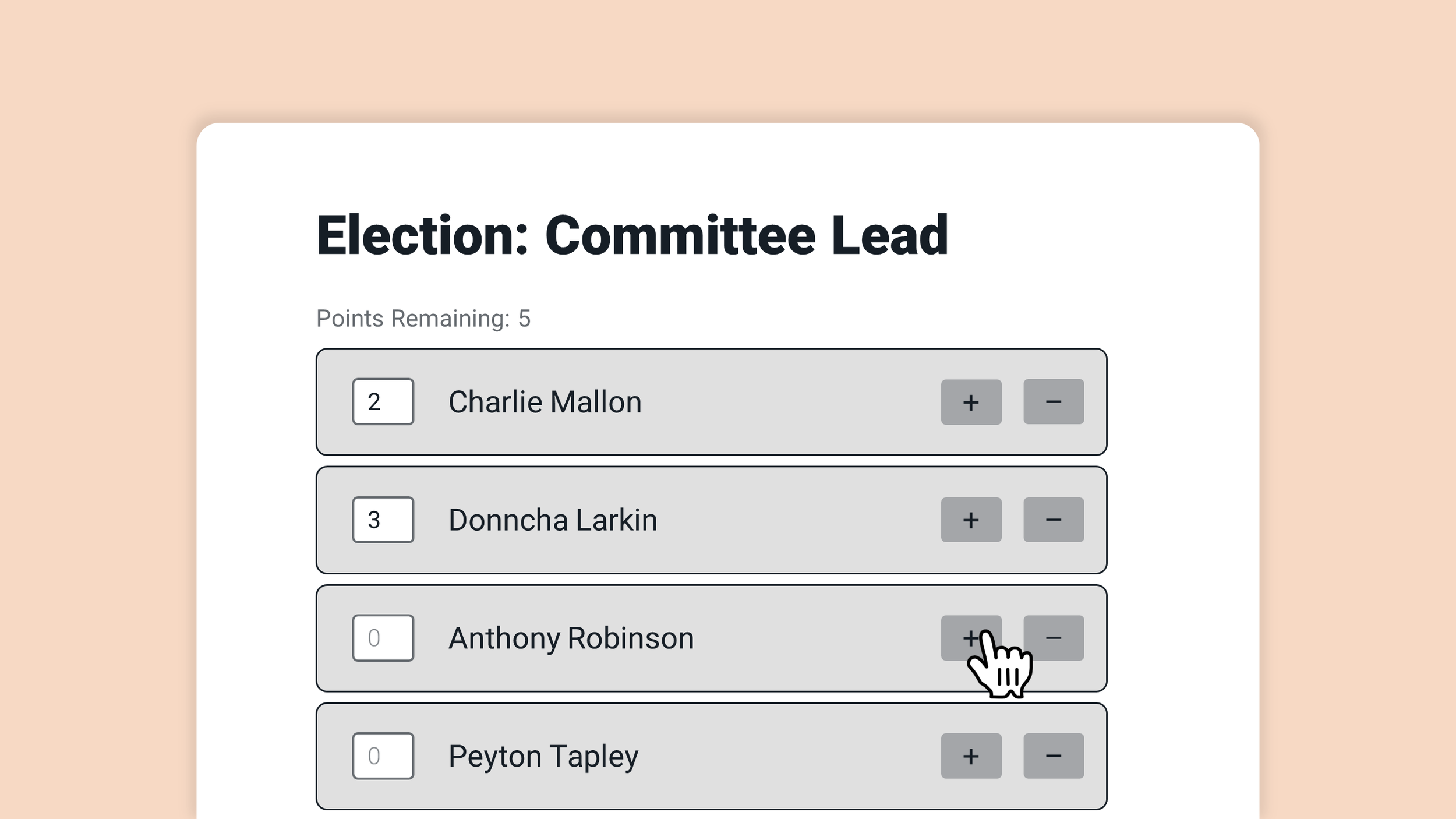Image resolution: width=1456 pixels, height=819 pixels.
Task: Decrease Donncha Larkin's points with minus
Action: tap(1054, 520)
